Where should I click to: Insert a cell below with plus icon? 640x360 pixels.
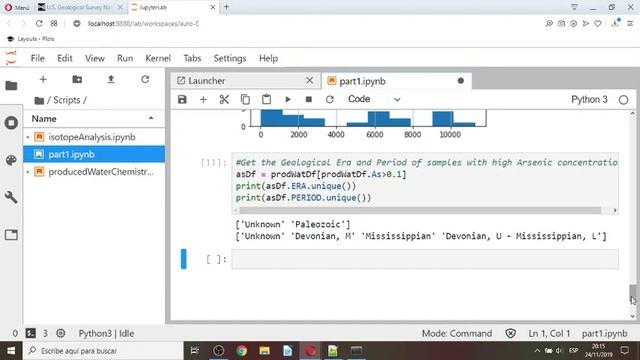[203, 99]
